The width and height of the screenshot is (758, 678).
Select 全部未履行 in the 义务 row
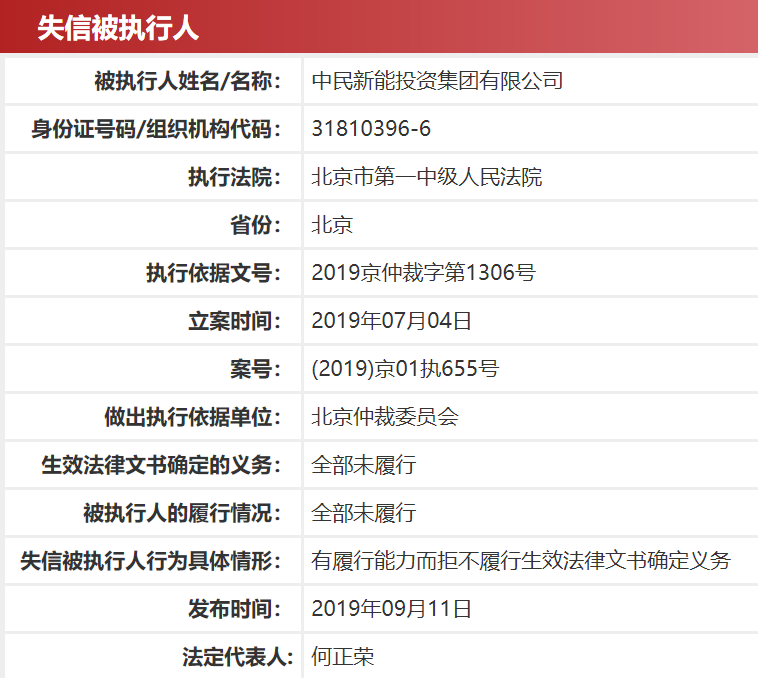pyautogui.click(x=364, y=465)
